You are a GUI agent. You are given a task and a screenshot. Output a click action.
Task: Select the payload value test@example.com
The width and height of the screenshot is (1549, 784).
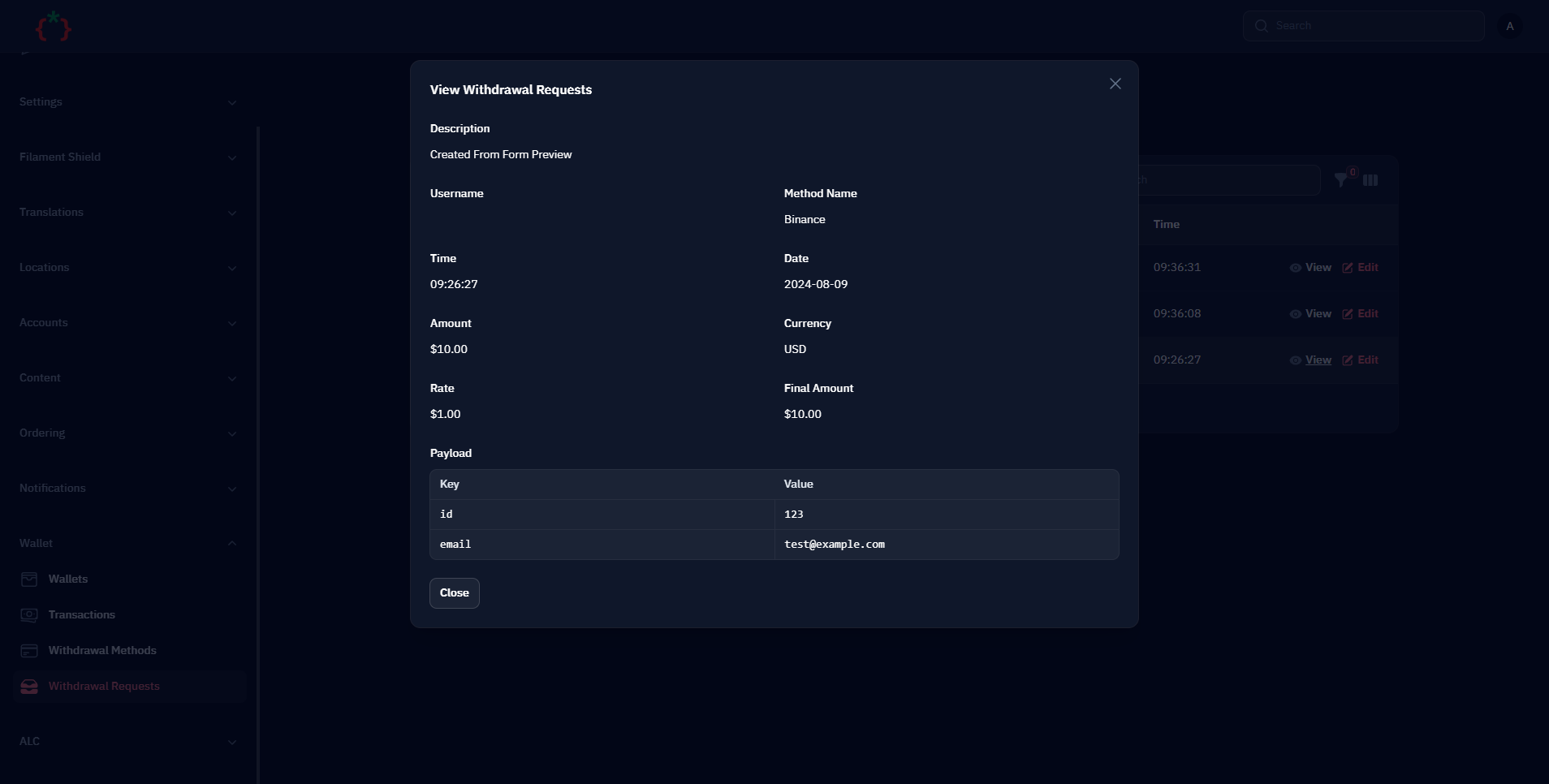[x=835, y=545]
